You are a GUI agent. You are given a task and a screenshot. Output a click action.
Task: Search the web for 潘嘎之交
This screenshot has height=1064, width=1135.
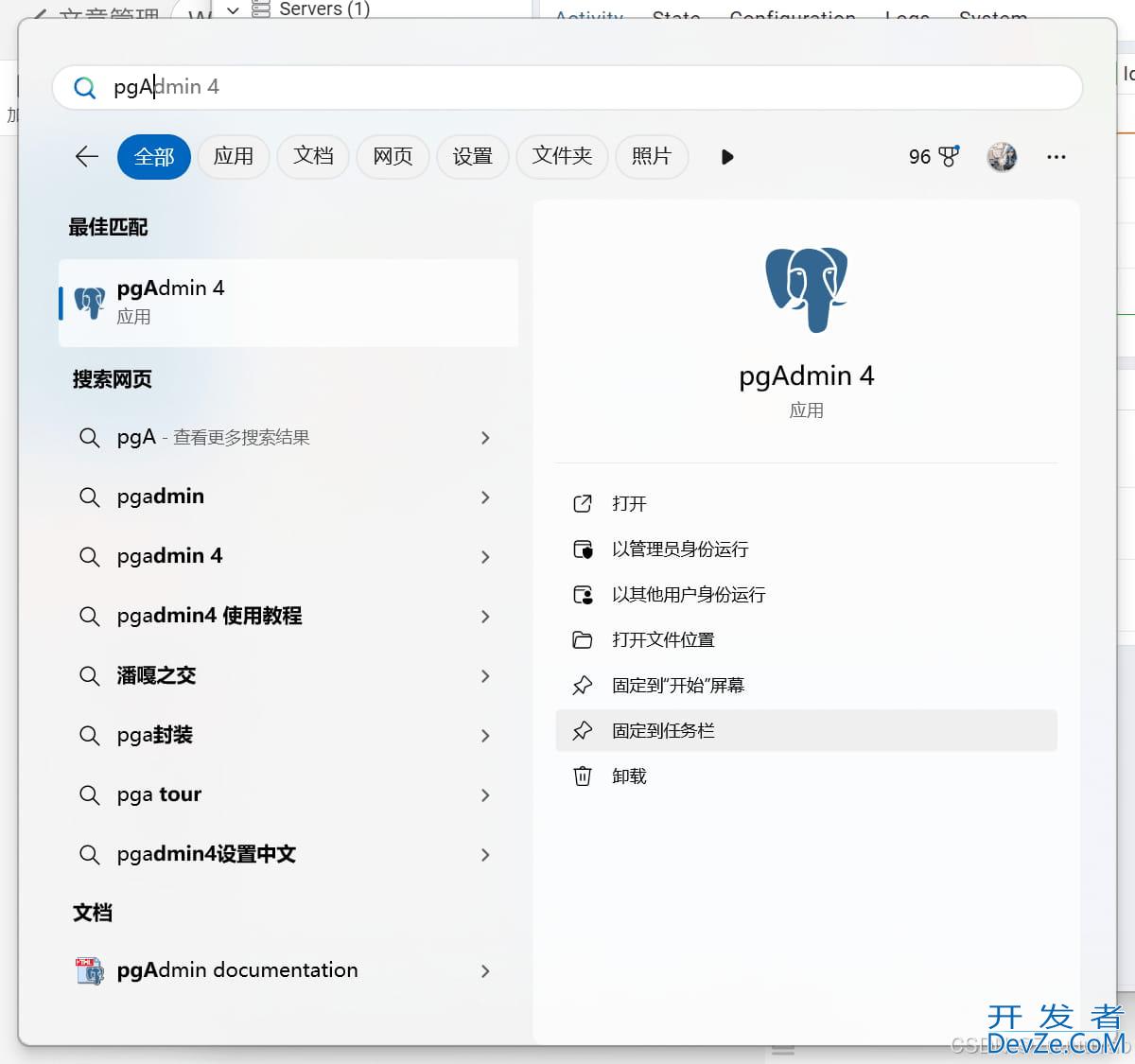click(x=288, y=676)
